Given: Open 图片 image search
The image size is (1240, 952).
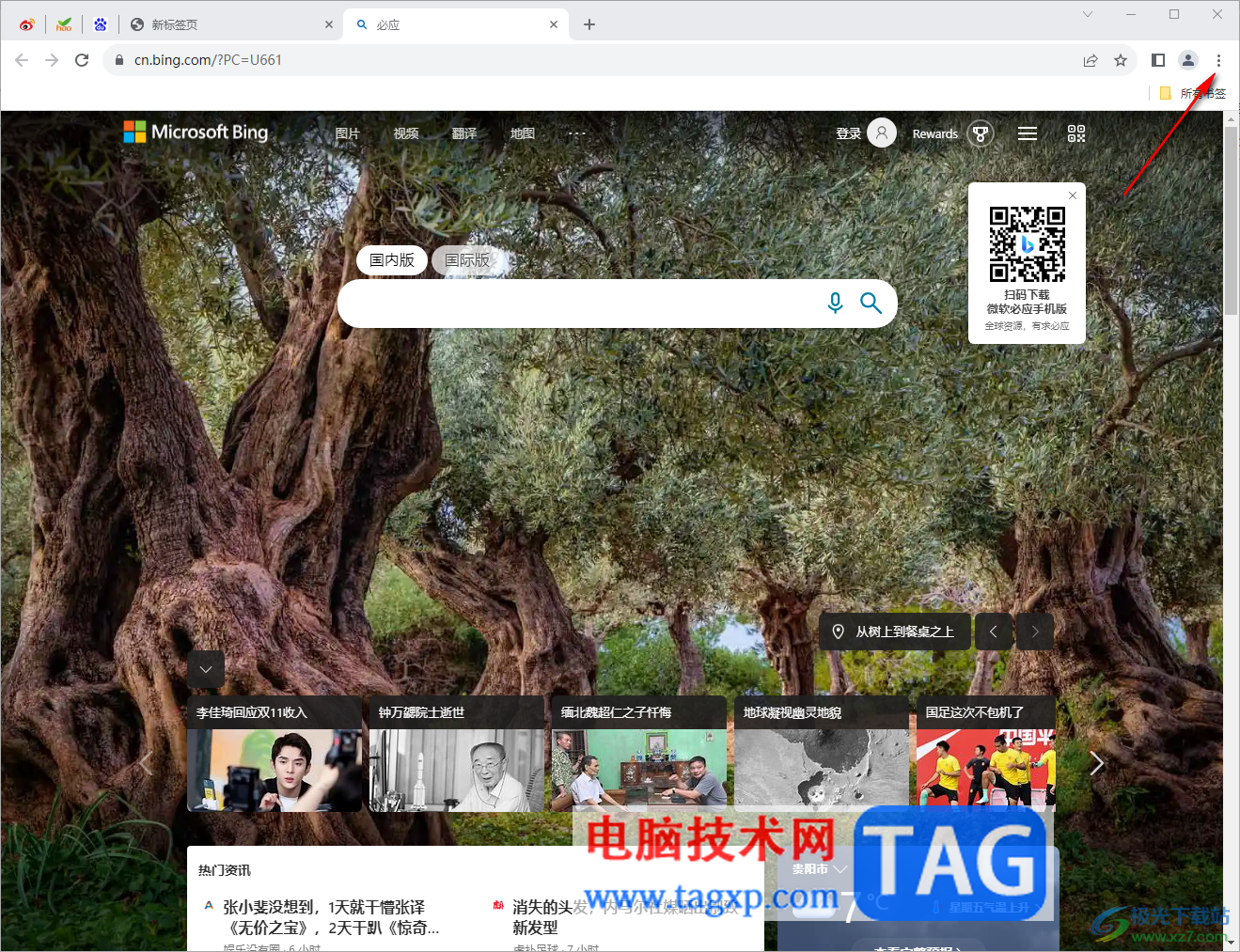Looking at the screenshot, I should click(347, 133).
